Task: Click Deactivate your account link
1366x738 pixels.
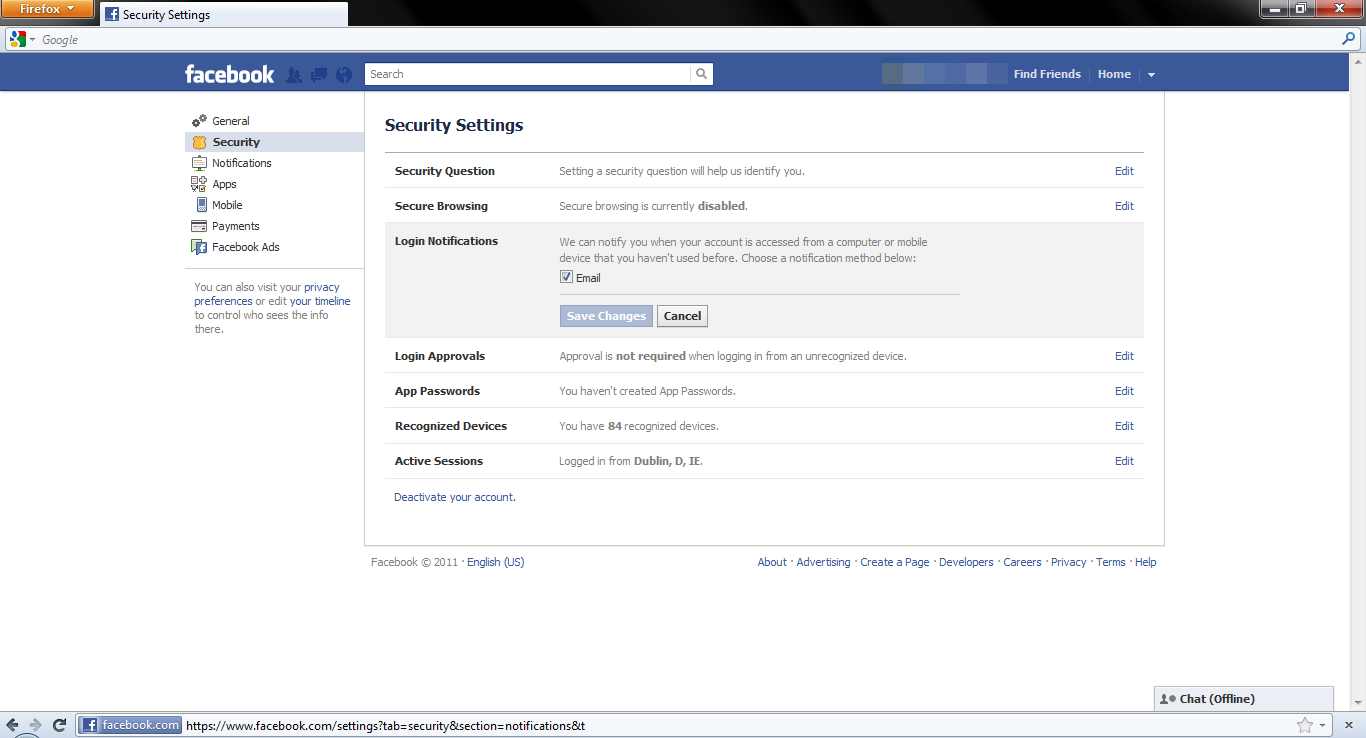Action: pyautogui.click(x=455, y=497)
